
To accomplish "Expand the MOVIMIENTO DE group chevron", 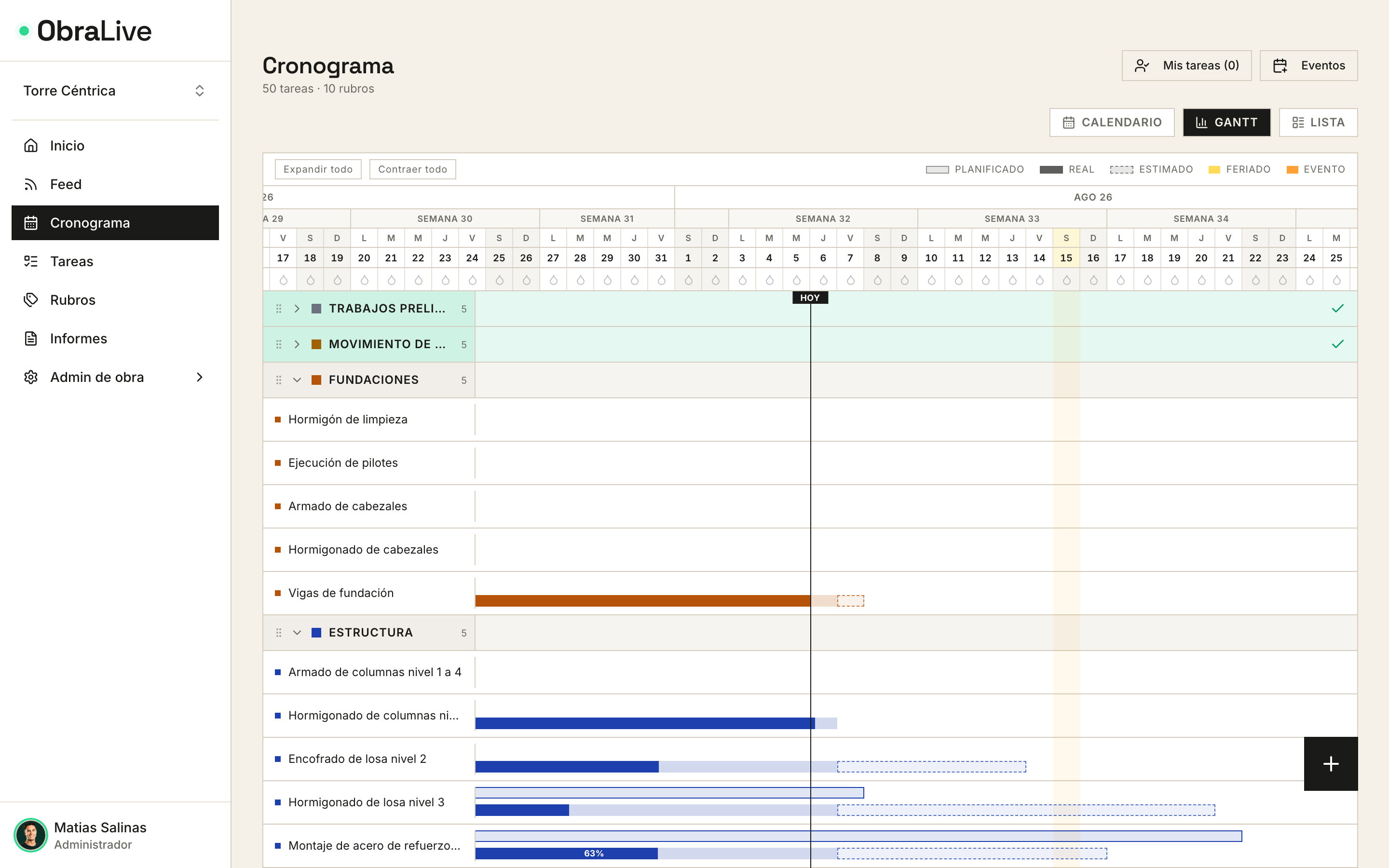I will [x=297, y=344].
